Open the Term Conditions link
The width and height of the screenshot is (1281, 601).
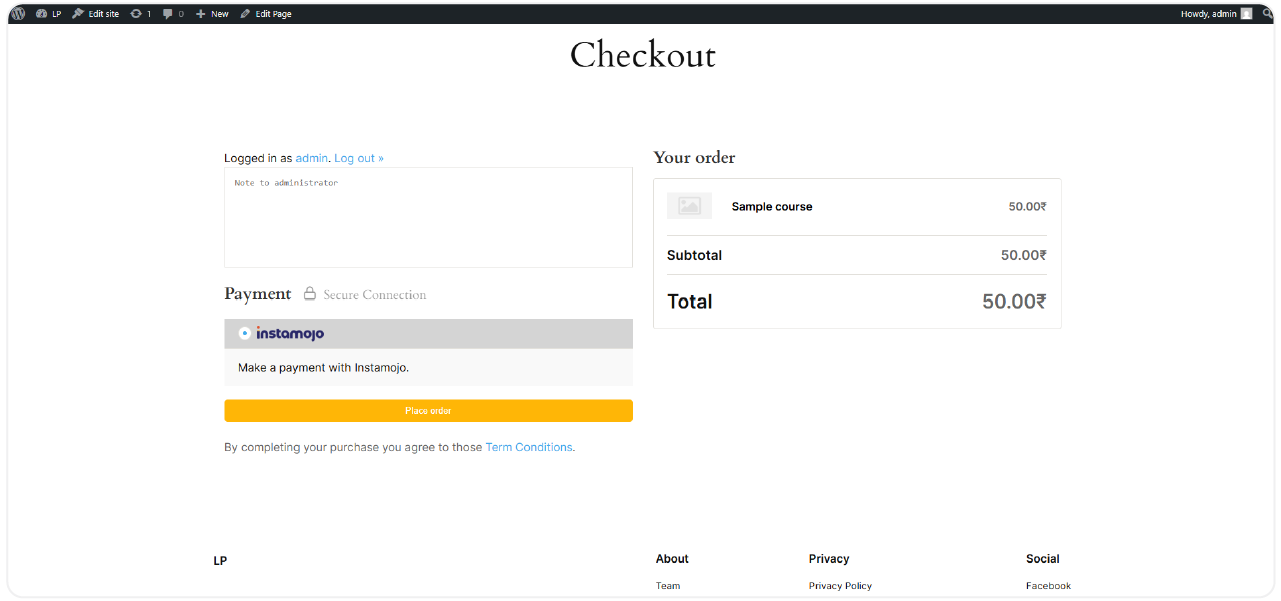(528, 447)
